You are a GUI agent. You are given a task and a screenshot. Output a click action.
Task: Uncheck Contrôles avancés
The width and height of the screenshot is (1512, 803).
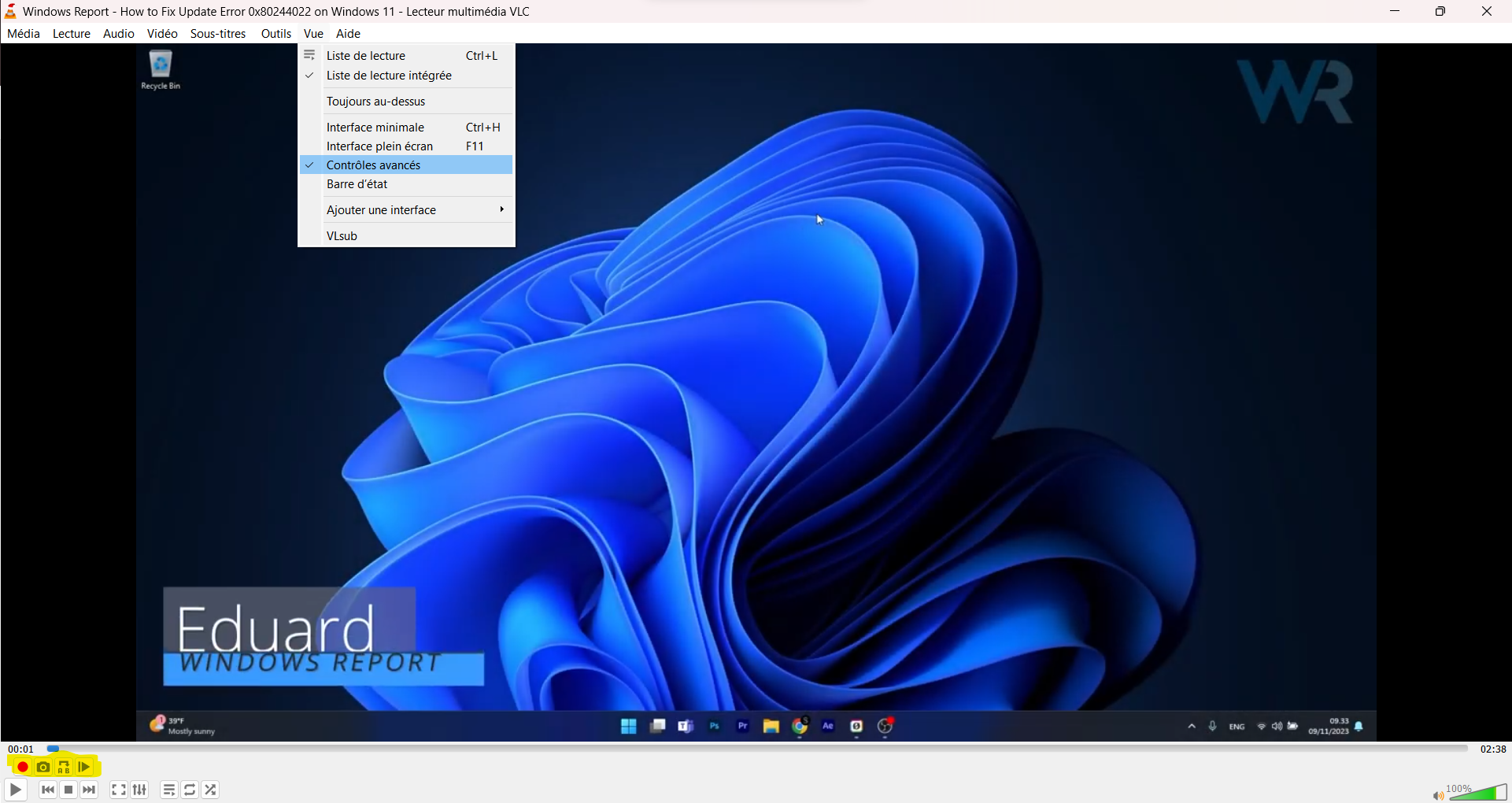tap(406, 165)
